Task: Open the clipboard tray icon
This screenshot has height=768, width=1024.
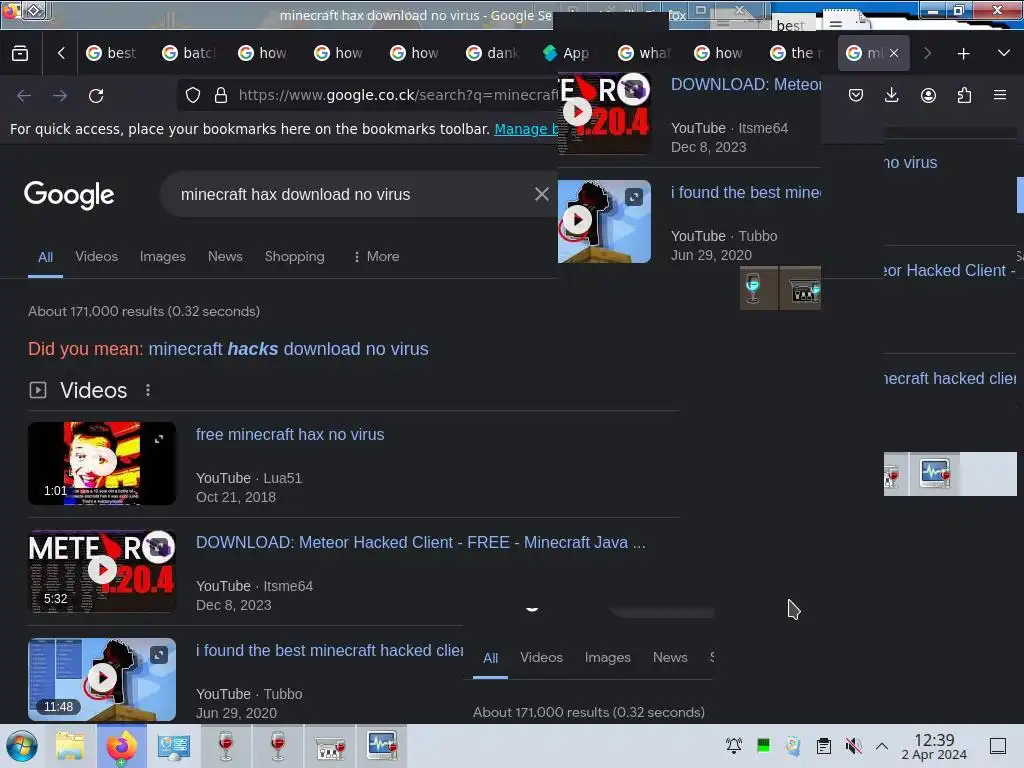Action: coord(824,746)
